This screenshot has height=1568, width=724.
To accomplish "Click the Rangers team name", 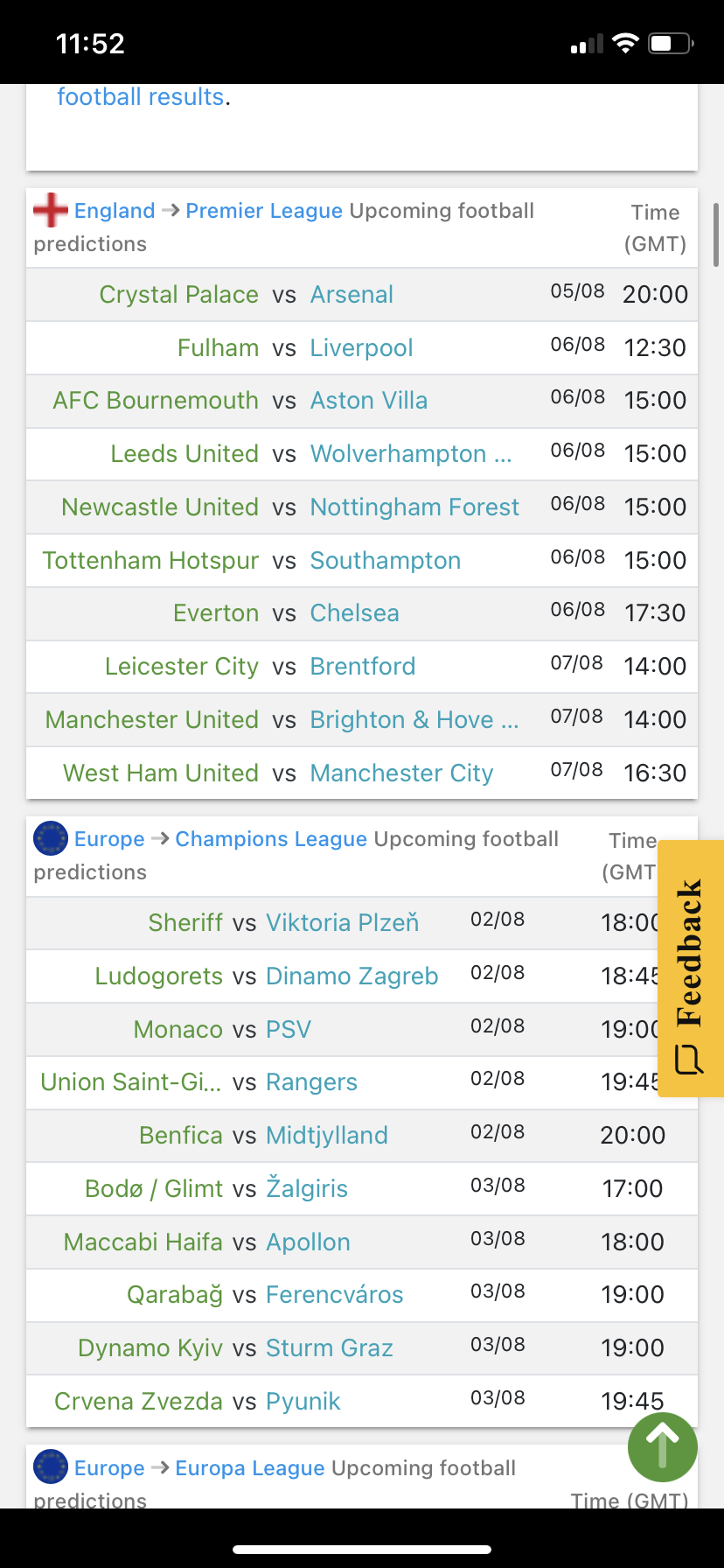I will [x=311, y=1082].
